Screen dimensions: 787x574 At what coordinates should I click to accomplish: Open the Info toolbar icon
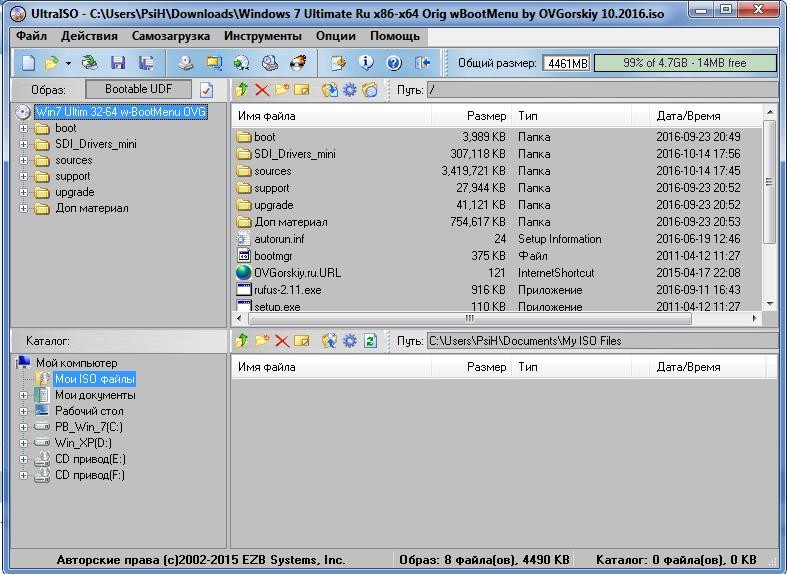pyautogui.click(x=366, y=63)
